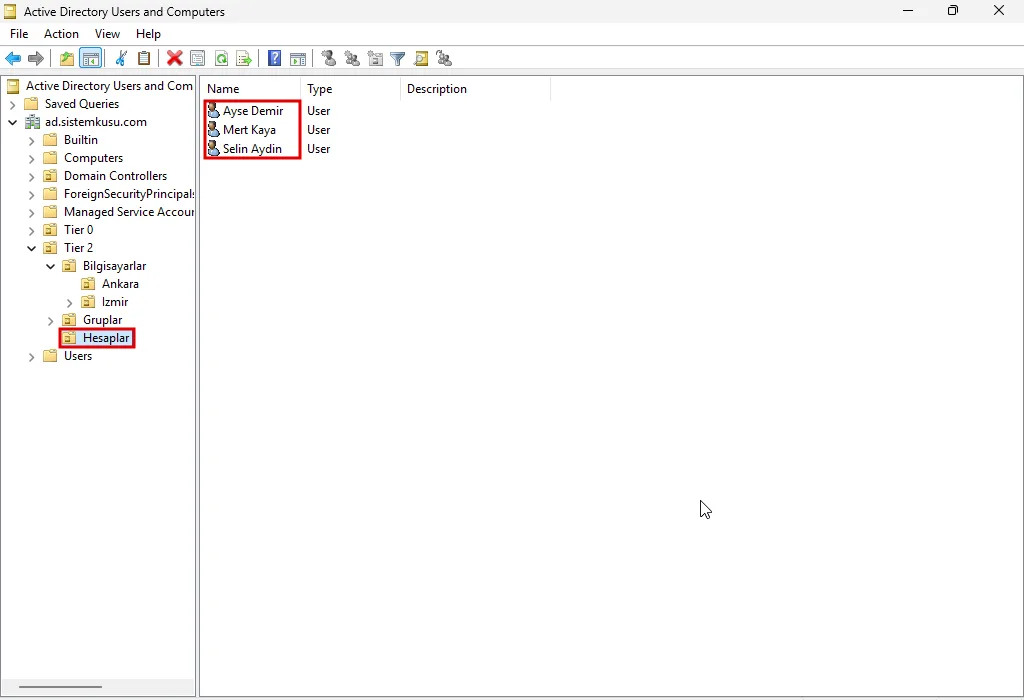Select the Builtin tree item
This screenshot has width=1024, height=700.
[x=81, y=140]
